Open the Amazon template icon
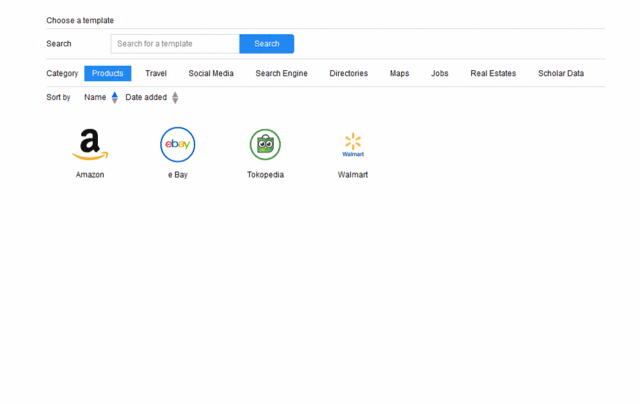 click(x=90, y=144)
